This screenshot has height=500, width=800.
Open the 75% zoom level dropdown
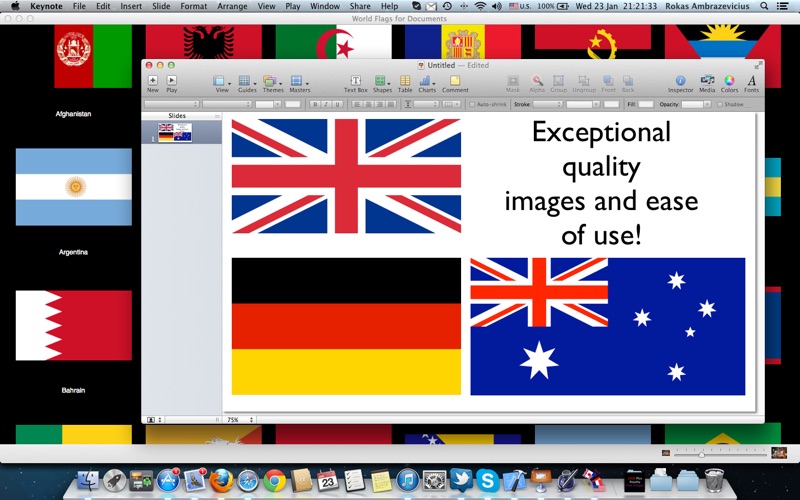click(x=239, y=420)
